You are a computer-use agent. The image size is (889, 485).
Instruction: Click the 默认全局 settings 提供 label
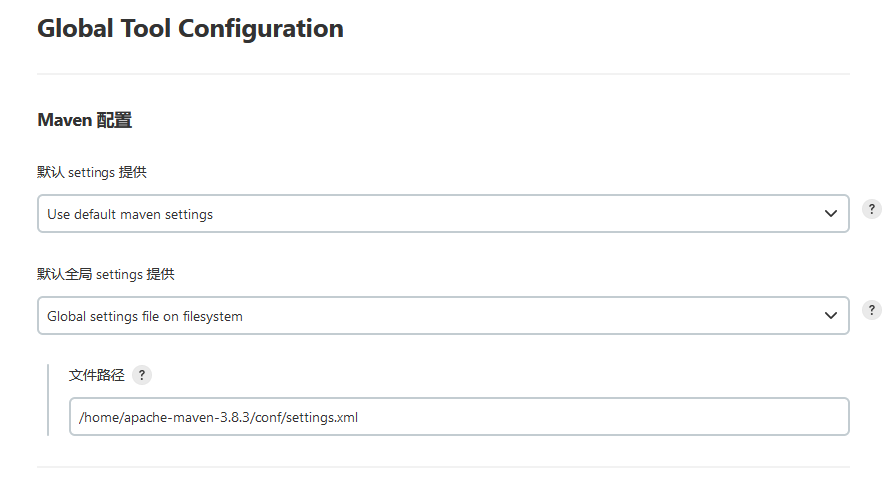point(106,275)
